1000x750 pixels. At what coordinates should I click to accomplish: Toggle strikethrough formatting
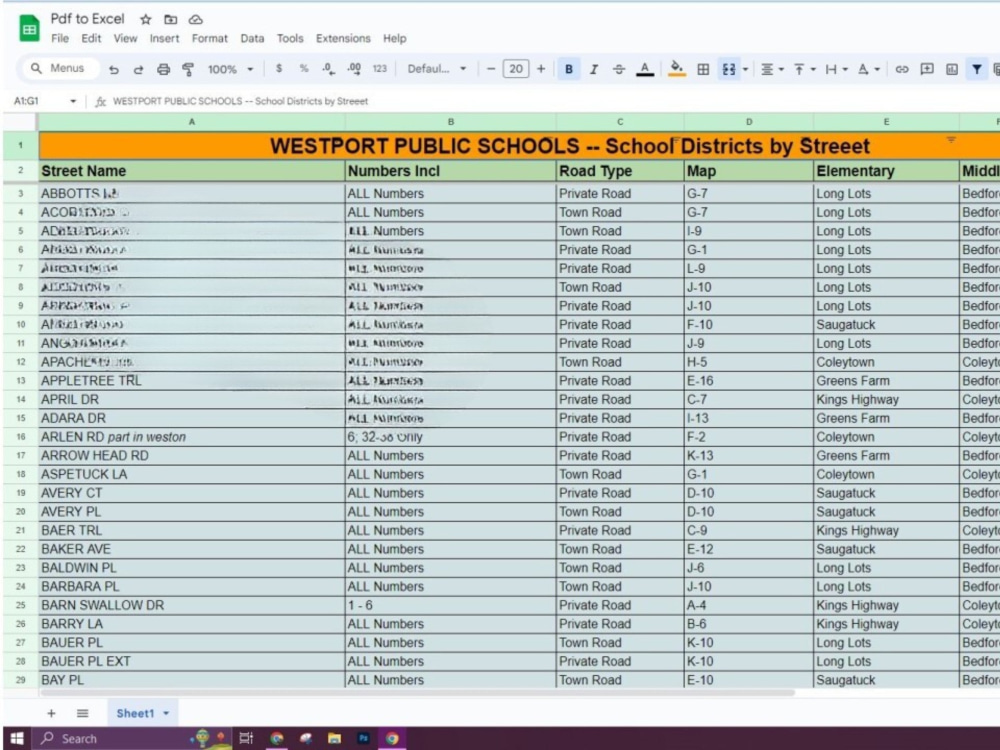pyautogui.click(x=619, y=69)
